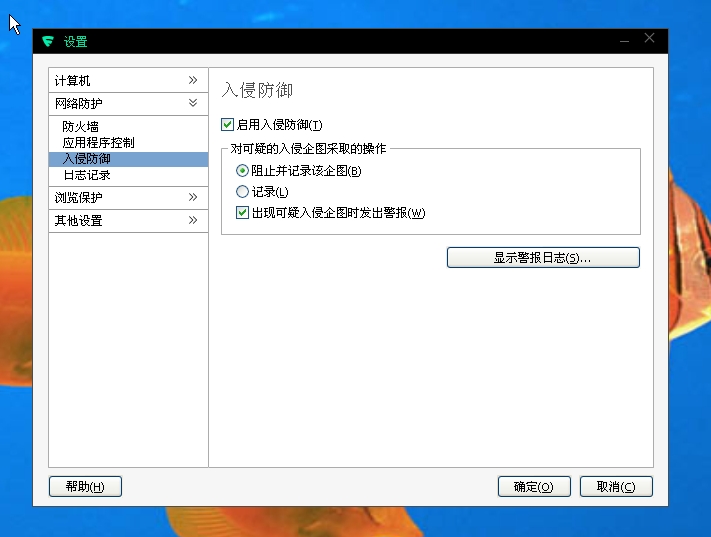
Task: Open the alert log via 显示警报日志 button
Action: coord(542,258)
